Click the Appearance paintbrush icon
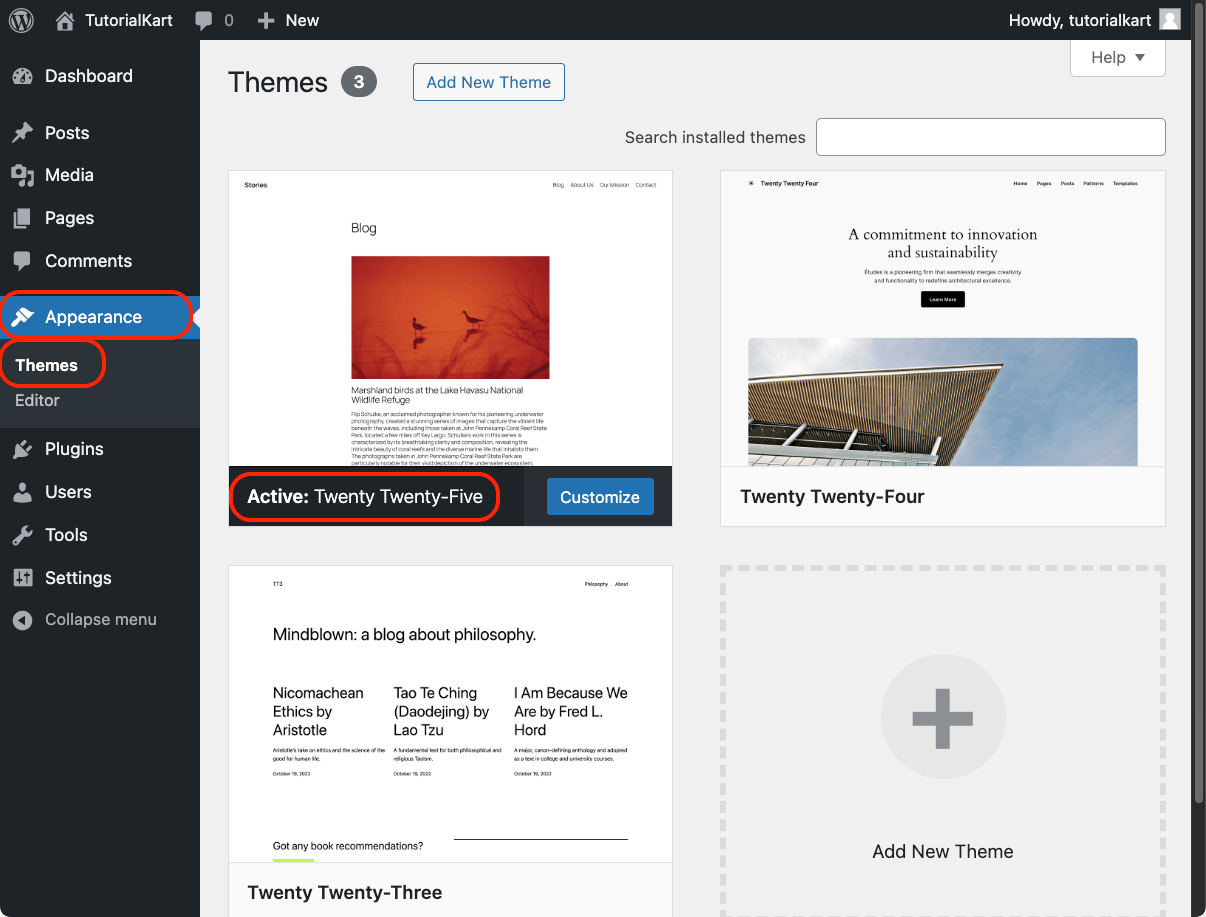The width and height of the screenshot is (1206, 917). (22, 317)
